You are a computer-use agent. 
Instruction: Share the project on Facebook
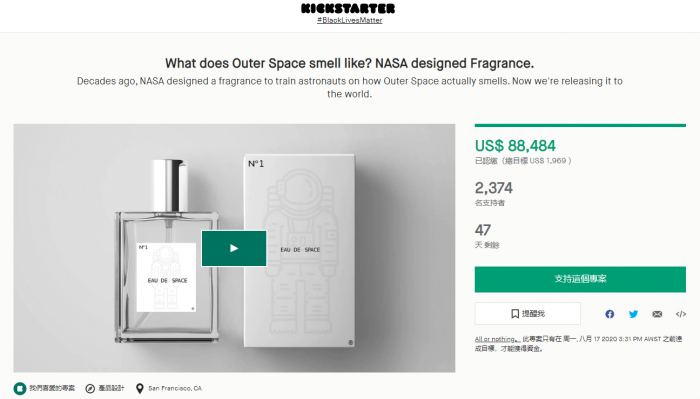pyautogui.click(x=609, y=314)
